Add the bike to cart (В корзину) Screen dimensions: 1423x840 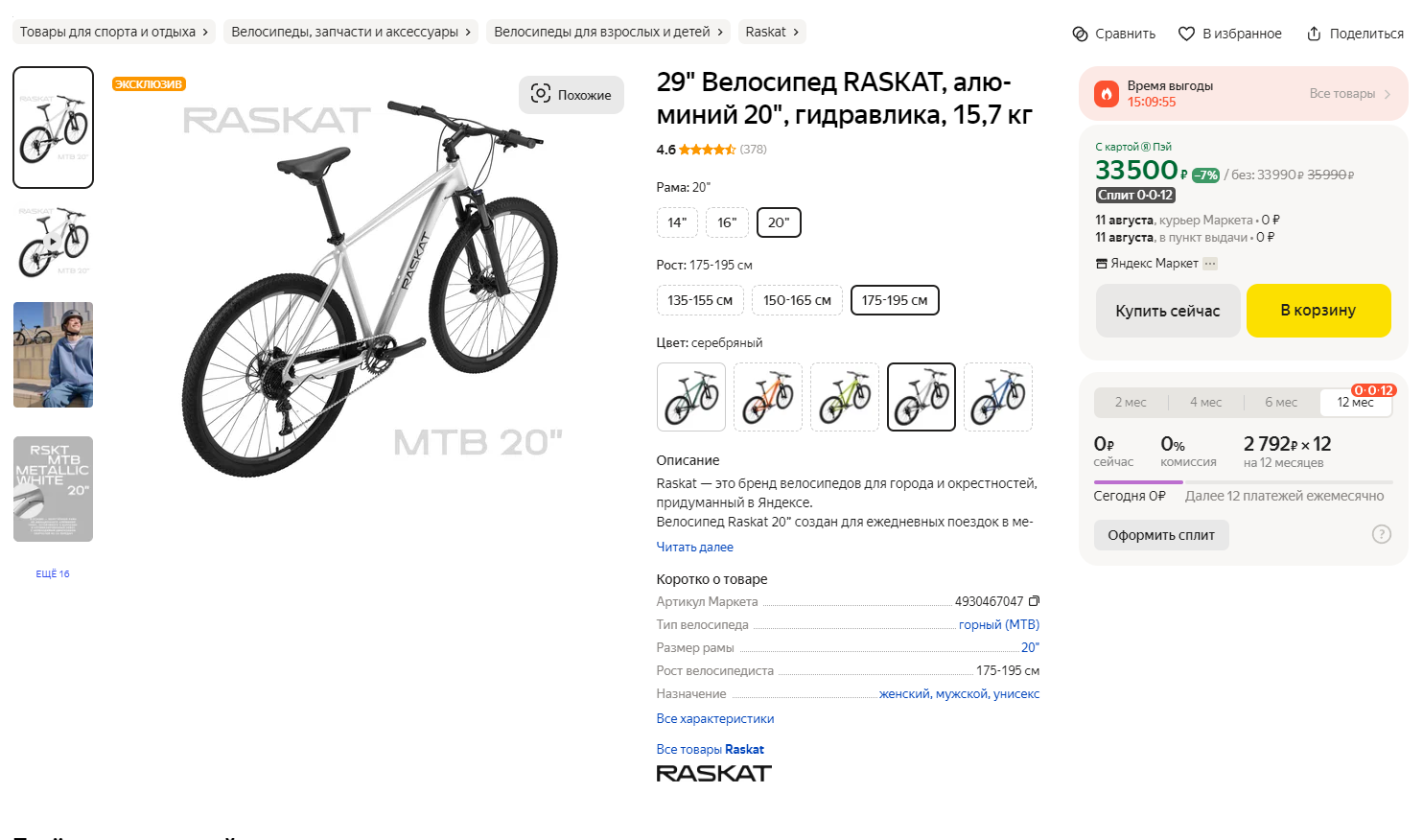[x=1318, y=311]
